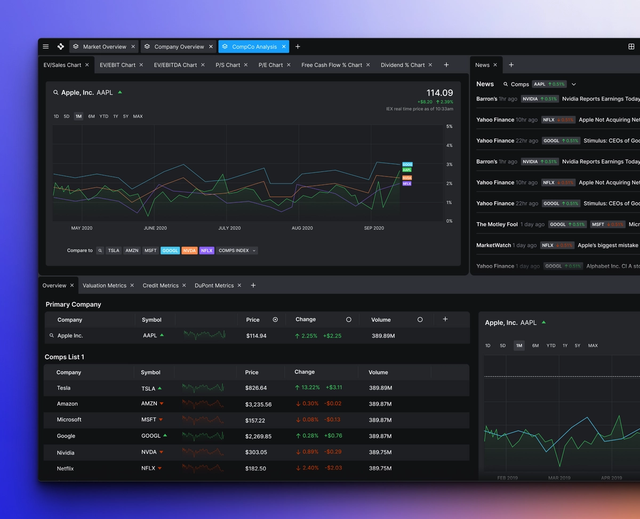This screenshot has width=640, height=519.
Task: Click the Volume column circle icon
Action: tap(420, 319)
